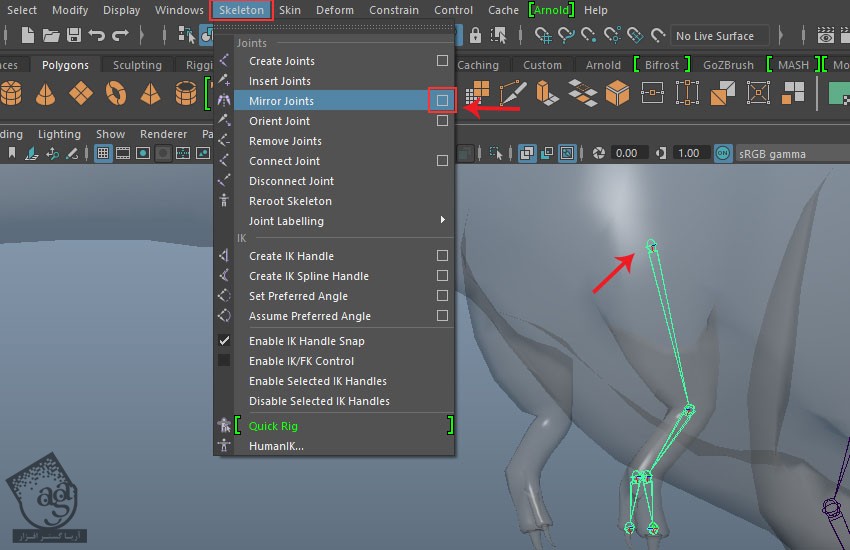The height and width of the screenshot is (550, 850).
Task: Click the Quick Rig figure icon
Action: (224, 426)
